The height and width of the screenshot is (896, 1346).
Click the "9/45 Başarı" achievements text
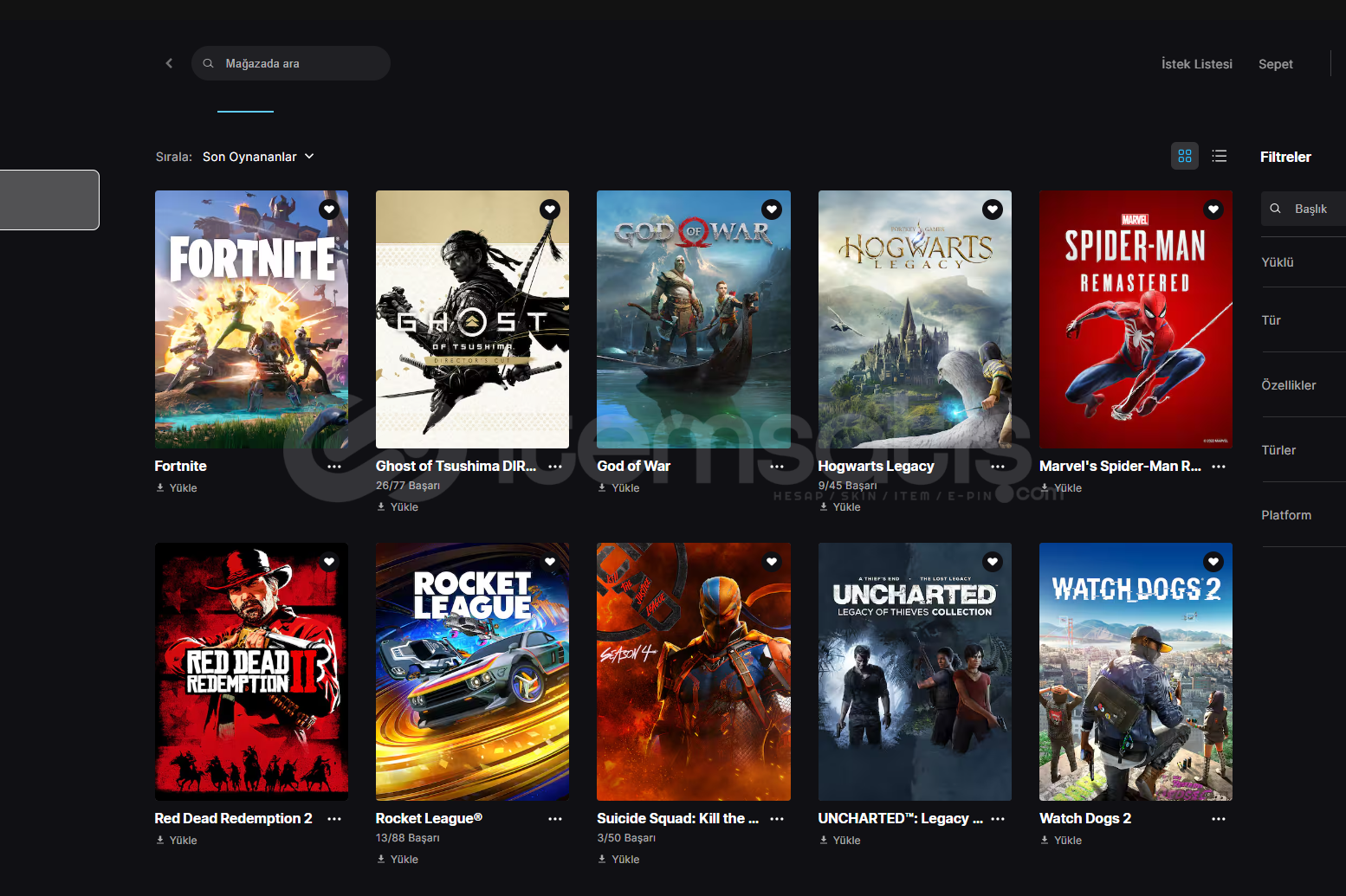[848, 486]
